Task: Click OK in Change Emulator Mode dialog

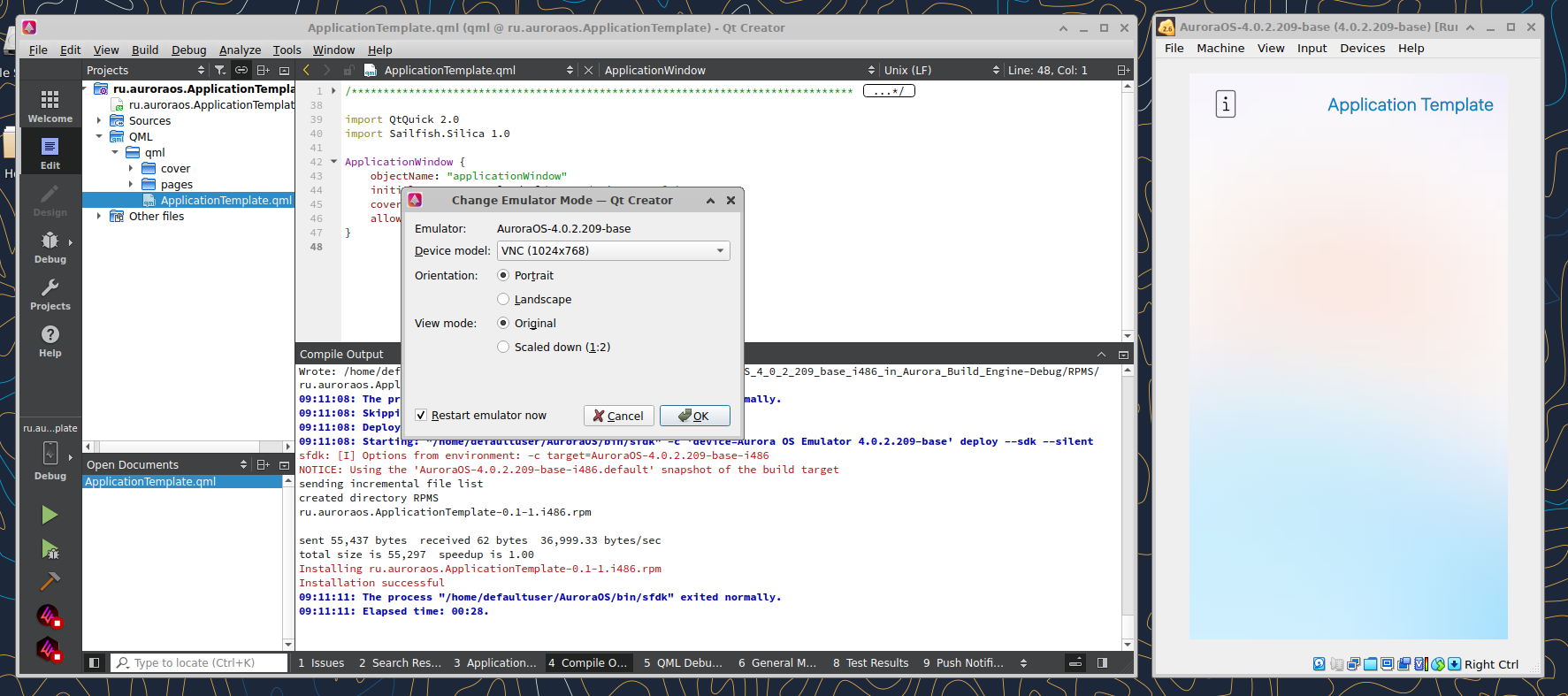Action: [695, 416]
